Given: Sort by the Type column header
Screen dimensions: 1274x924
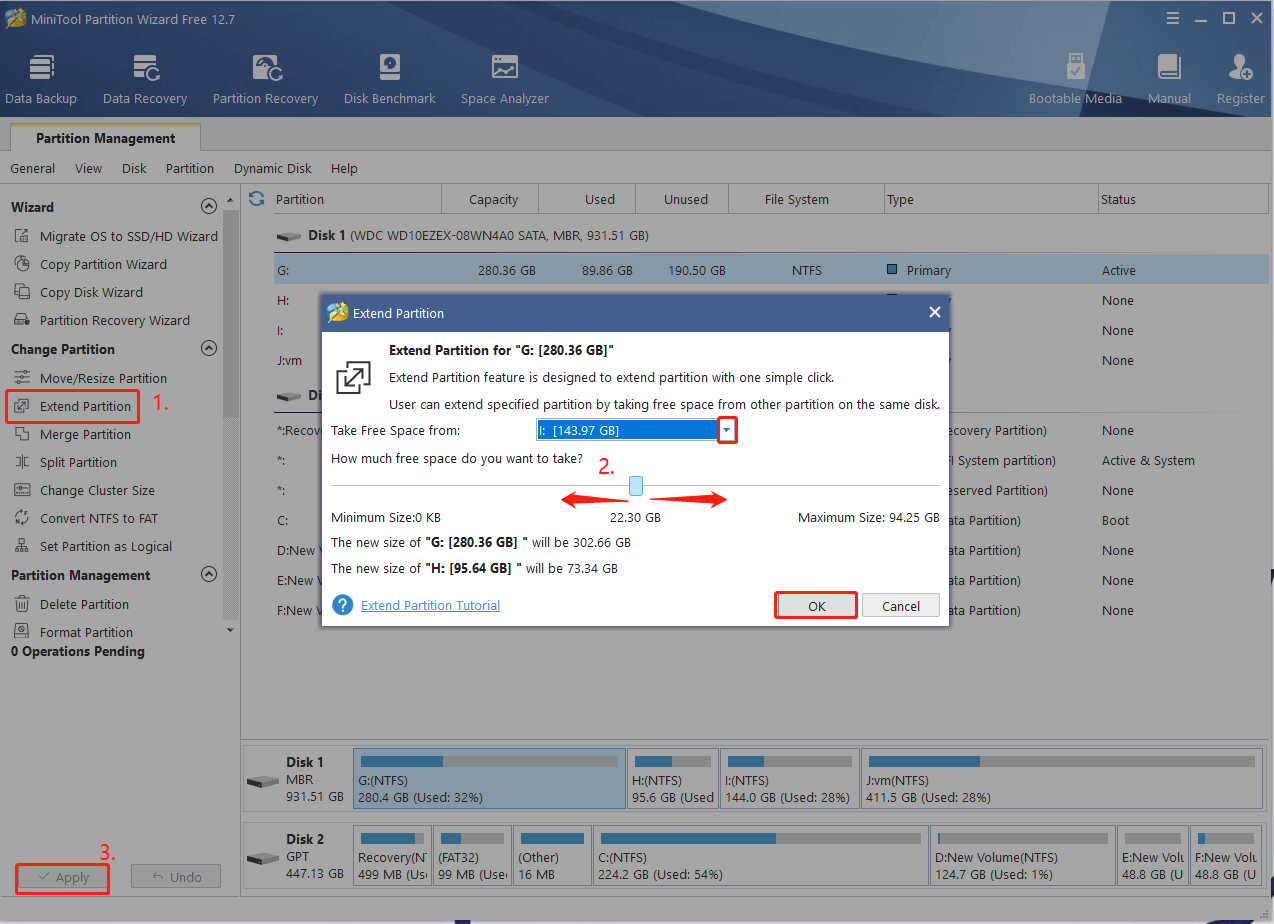Looking at the screenshot, I should (x=990, y=199).
